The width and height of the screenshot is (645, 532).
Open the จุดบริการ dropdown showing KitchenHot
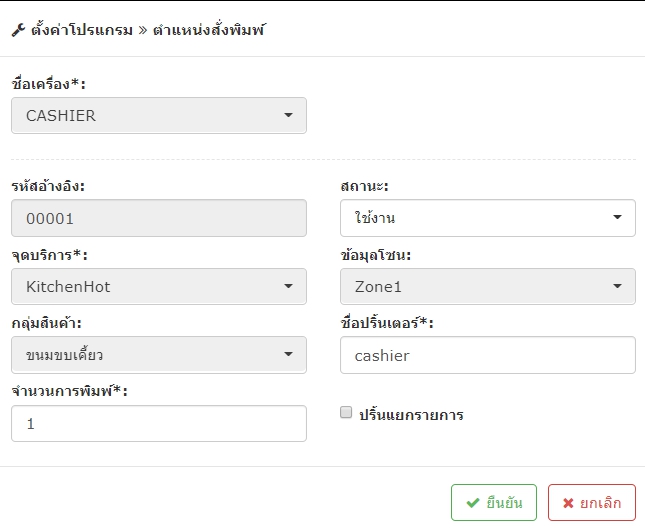pos(159,287)
